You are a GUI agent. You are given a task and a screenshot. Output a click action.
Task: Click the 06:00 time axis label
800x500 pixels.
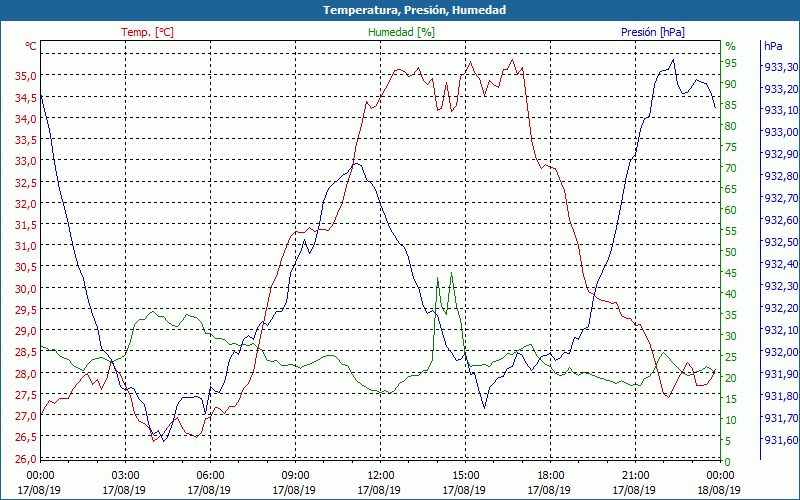tap(210, 476)
